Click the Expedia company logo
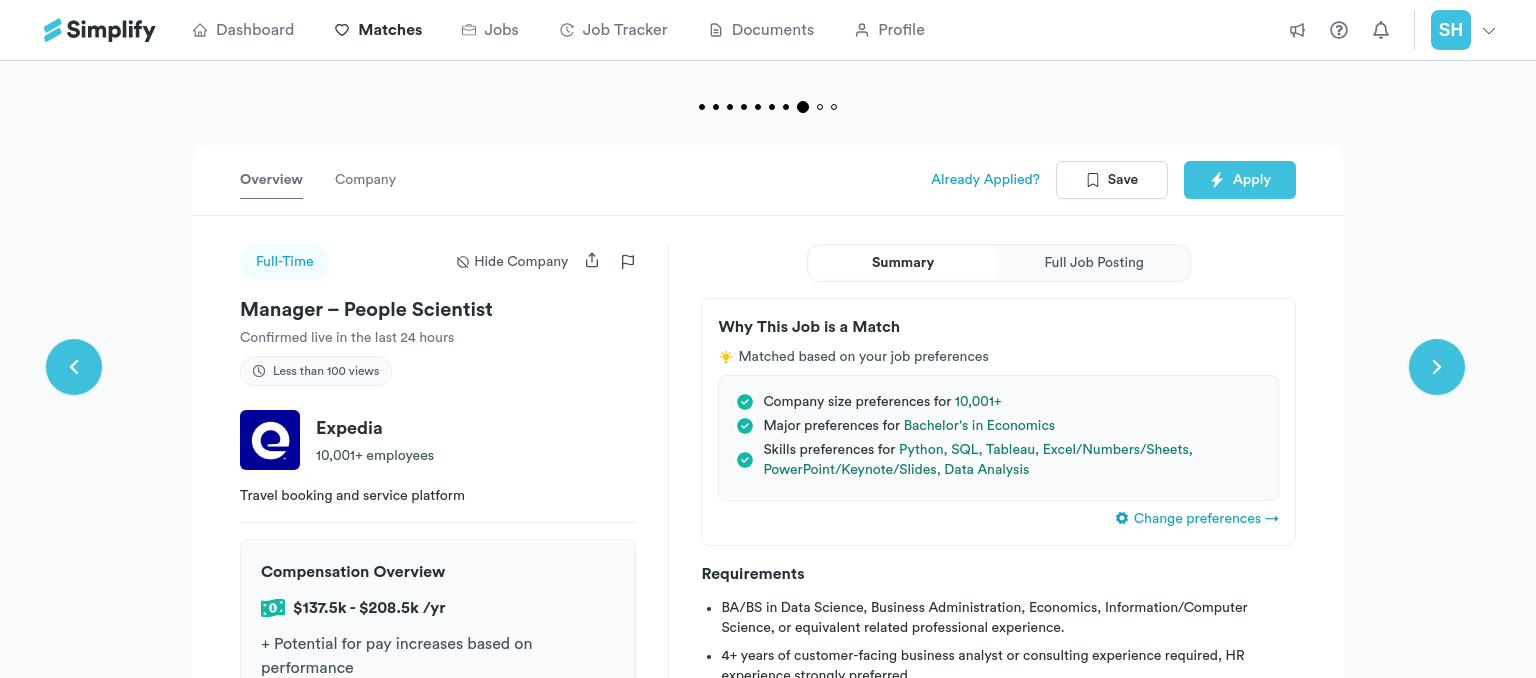The image size is (1536, 678). 270,440
